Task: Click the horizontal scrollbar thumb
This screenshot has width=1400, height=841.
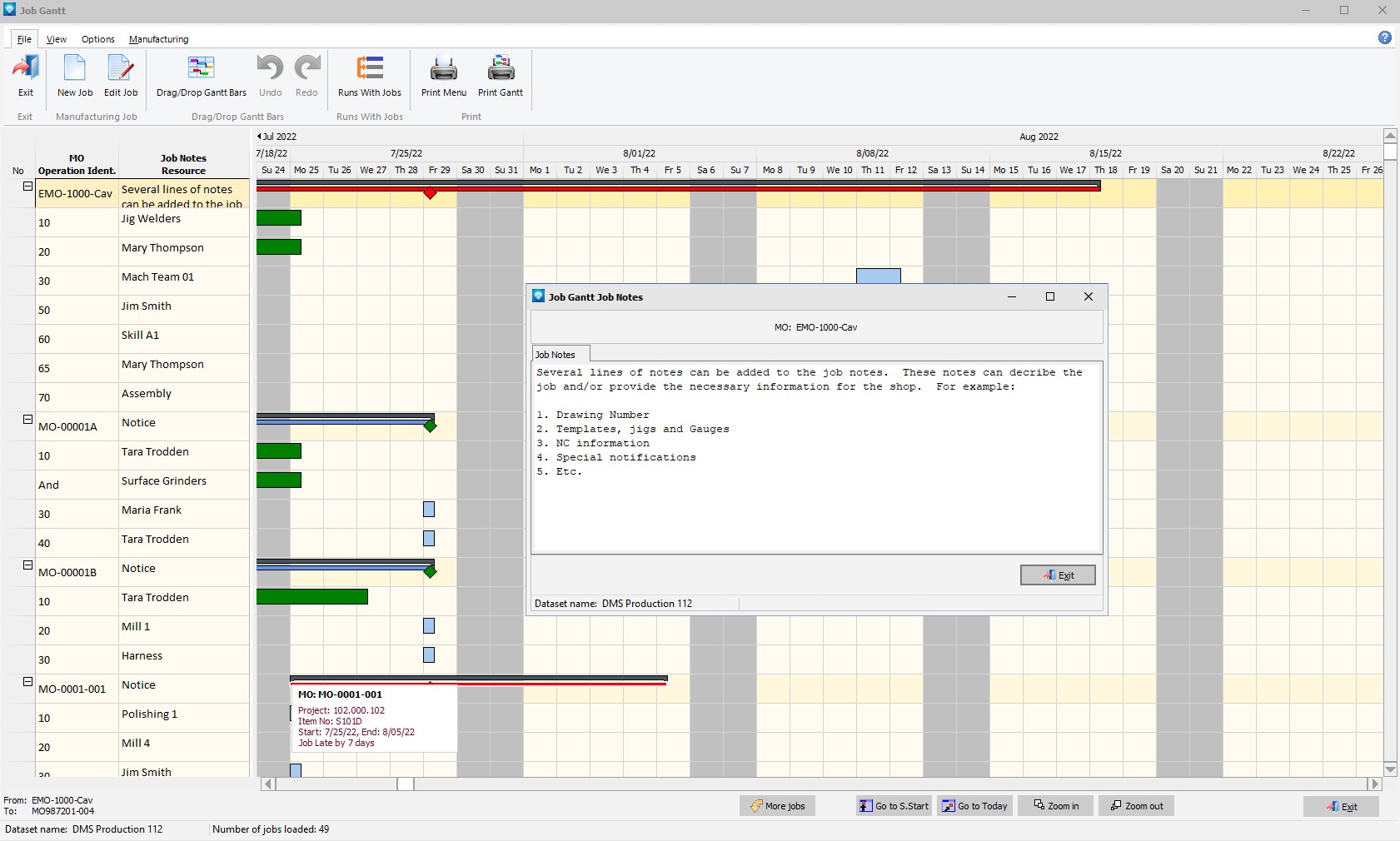Action: coord(406,784)
